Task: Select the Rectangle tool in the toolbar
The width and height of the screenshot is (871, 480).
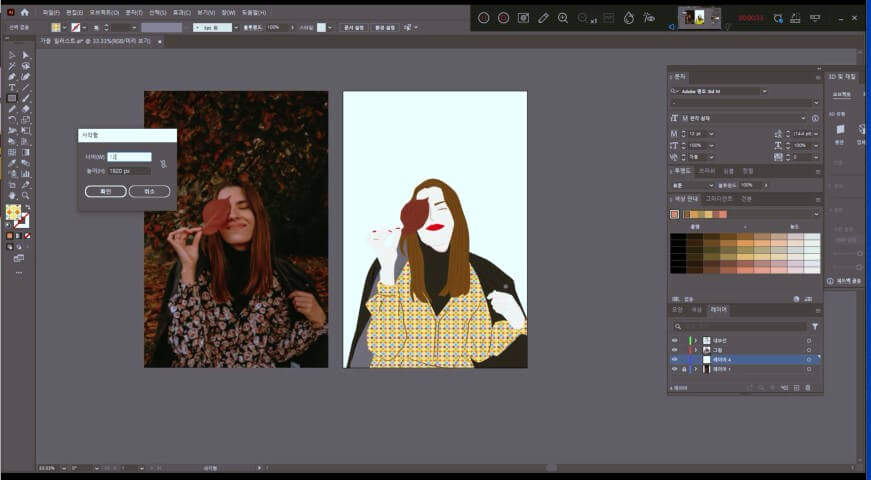Action: pyautogui.click(x=12, y=98)
